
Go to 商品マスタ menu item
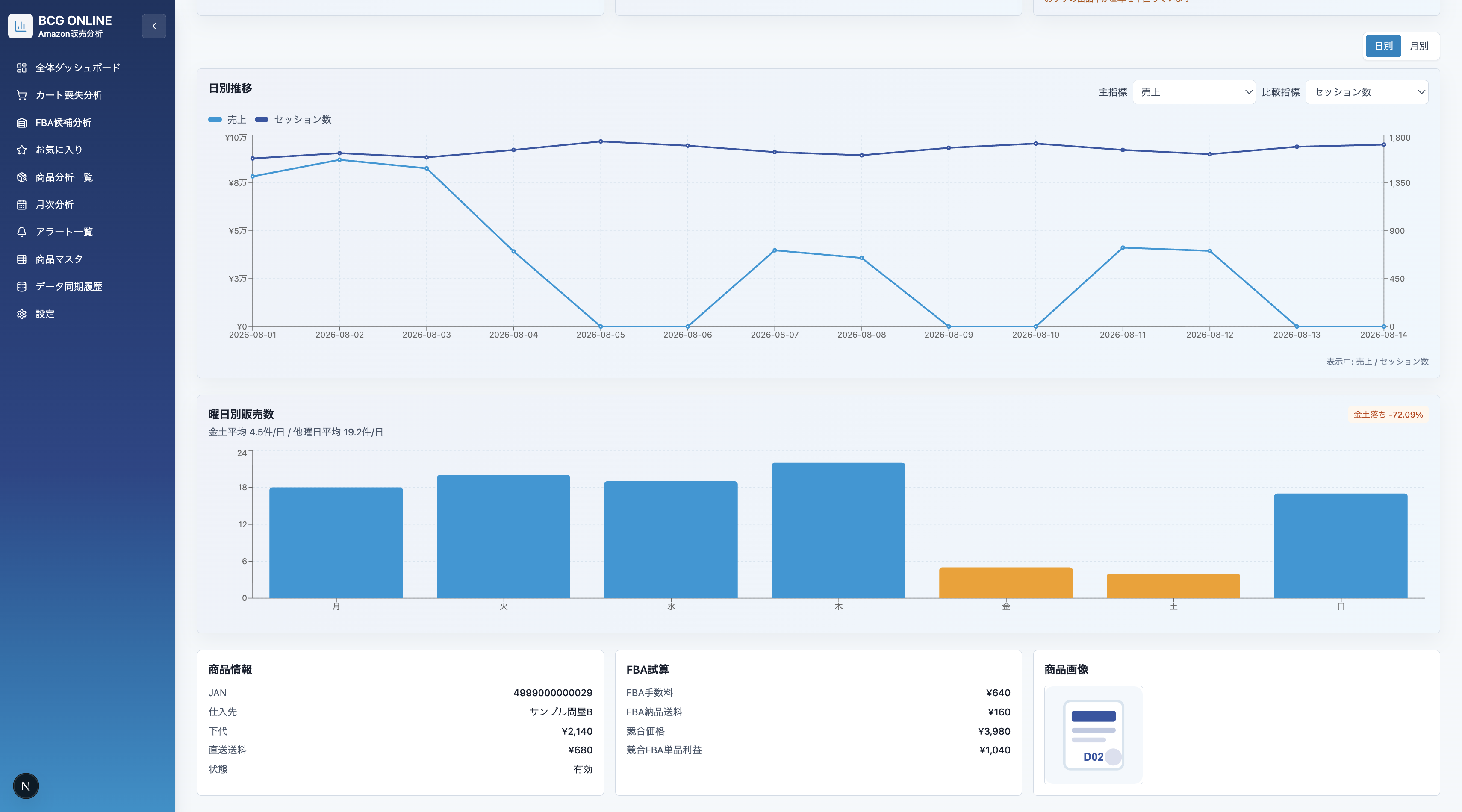click(x=59, y=259)
